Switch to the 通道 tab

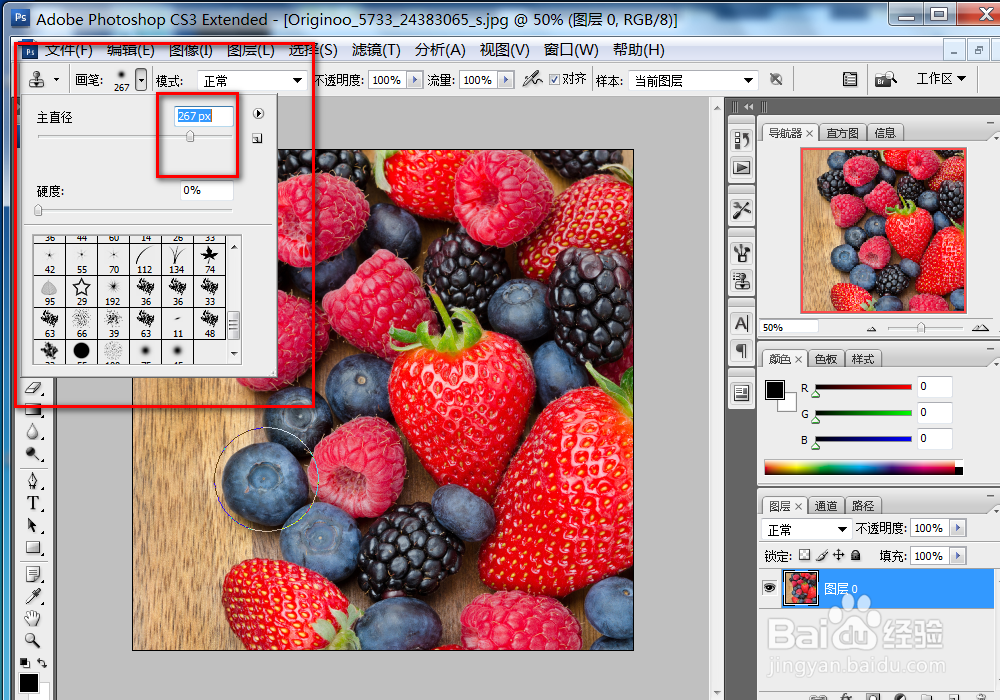[826, 506]
